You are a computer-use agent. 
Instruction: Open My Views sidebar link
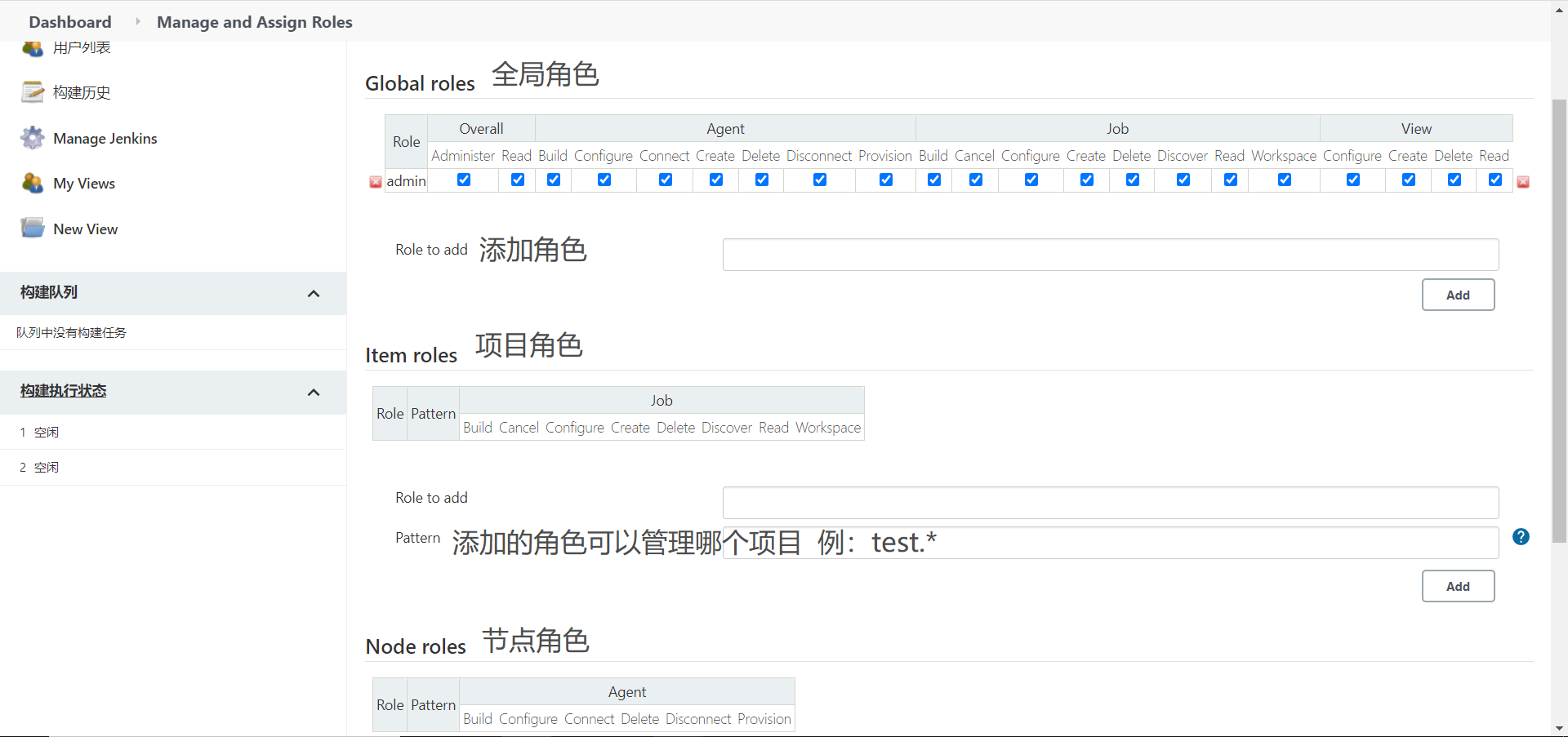[84, 184]
